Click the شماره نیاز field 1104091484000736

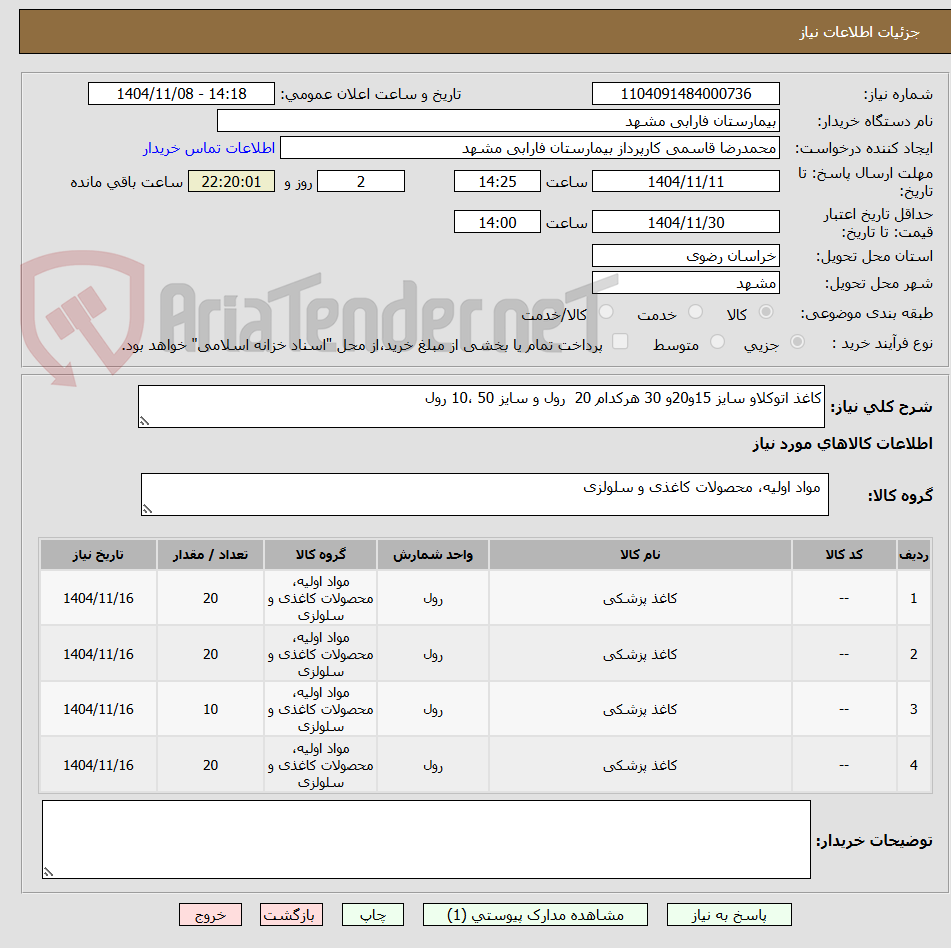click(x=685, y=94)
